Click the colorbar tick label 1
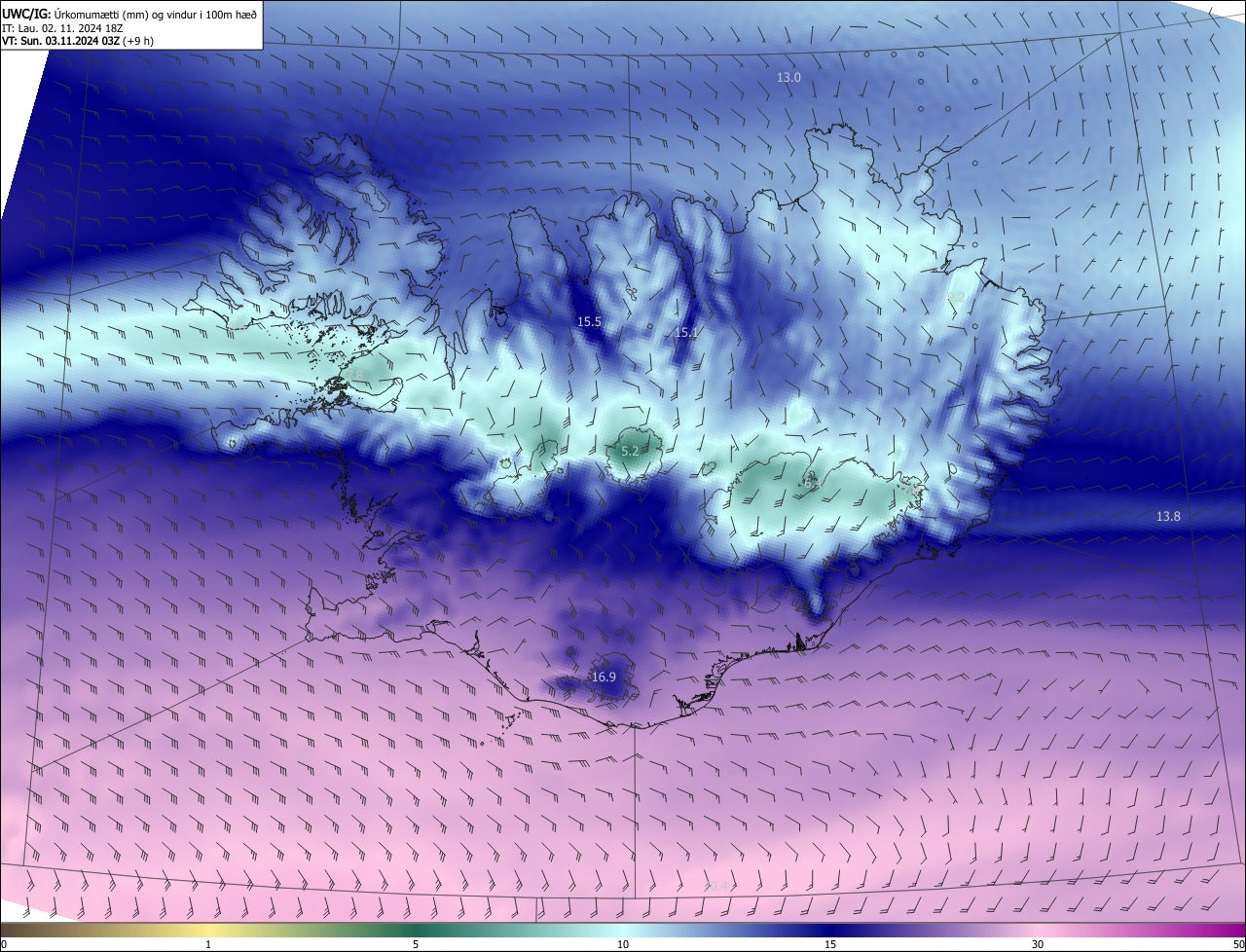The width and height of the screenshot is (1246, 952). click(x=208, y=944)
